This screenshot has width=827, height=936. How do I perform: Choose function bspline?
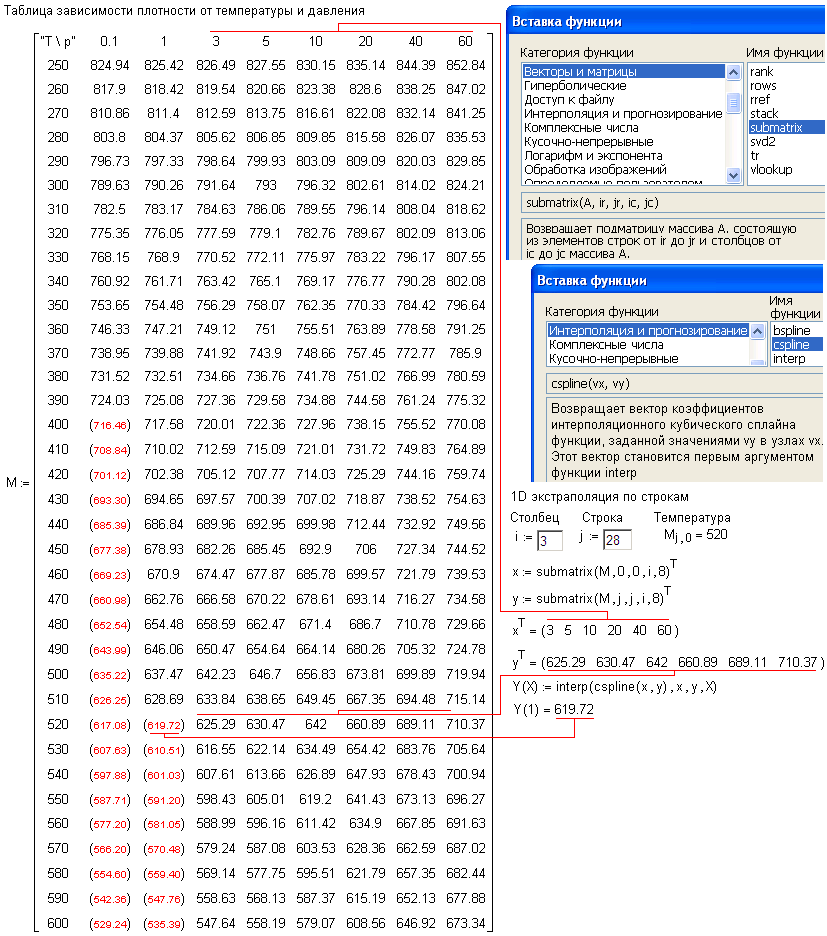[791, 331]
